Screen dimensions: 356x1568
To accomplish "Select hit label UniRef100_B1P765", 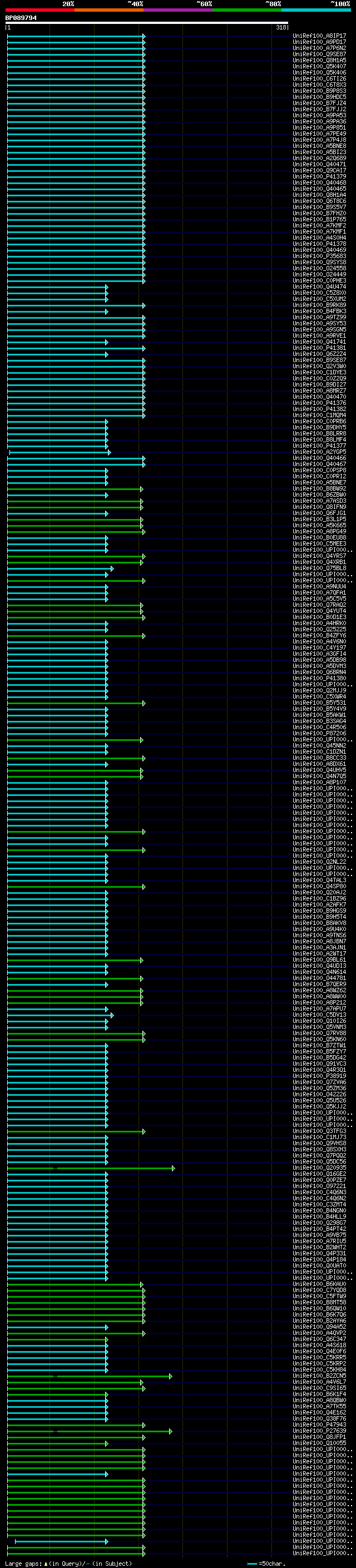I will coord(319,220).
